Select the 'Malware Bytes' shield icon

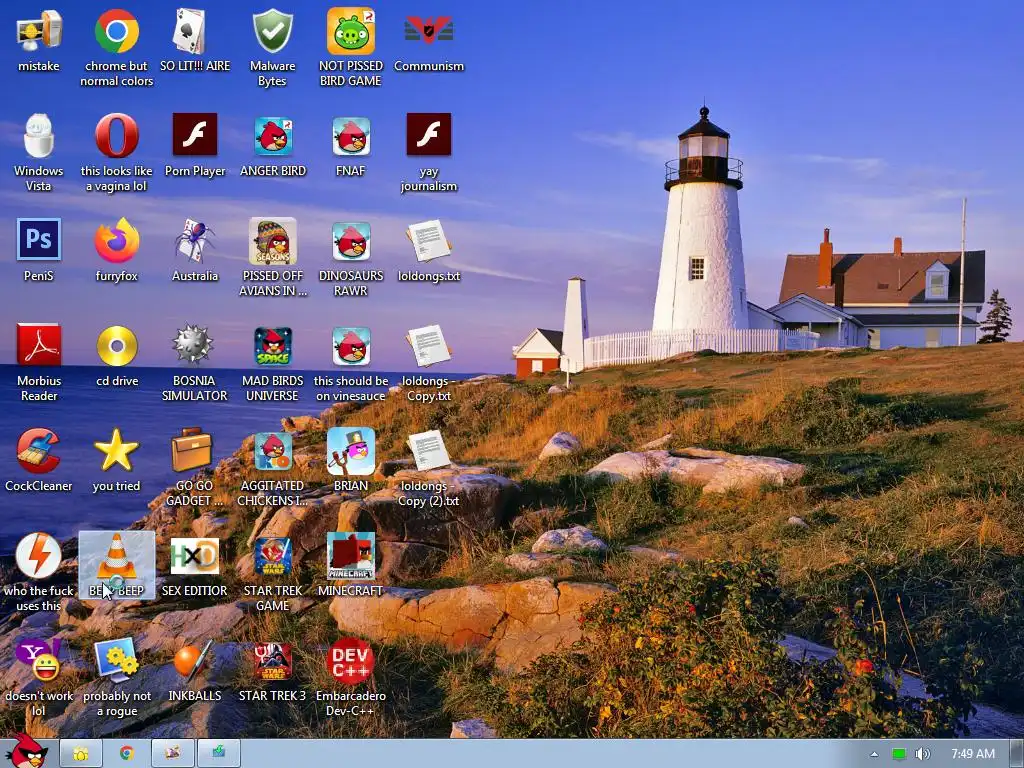click(272, 31)
